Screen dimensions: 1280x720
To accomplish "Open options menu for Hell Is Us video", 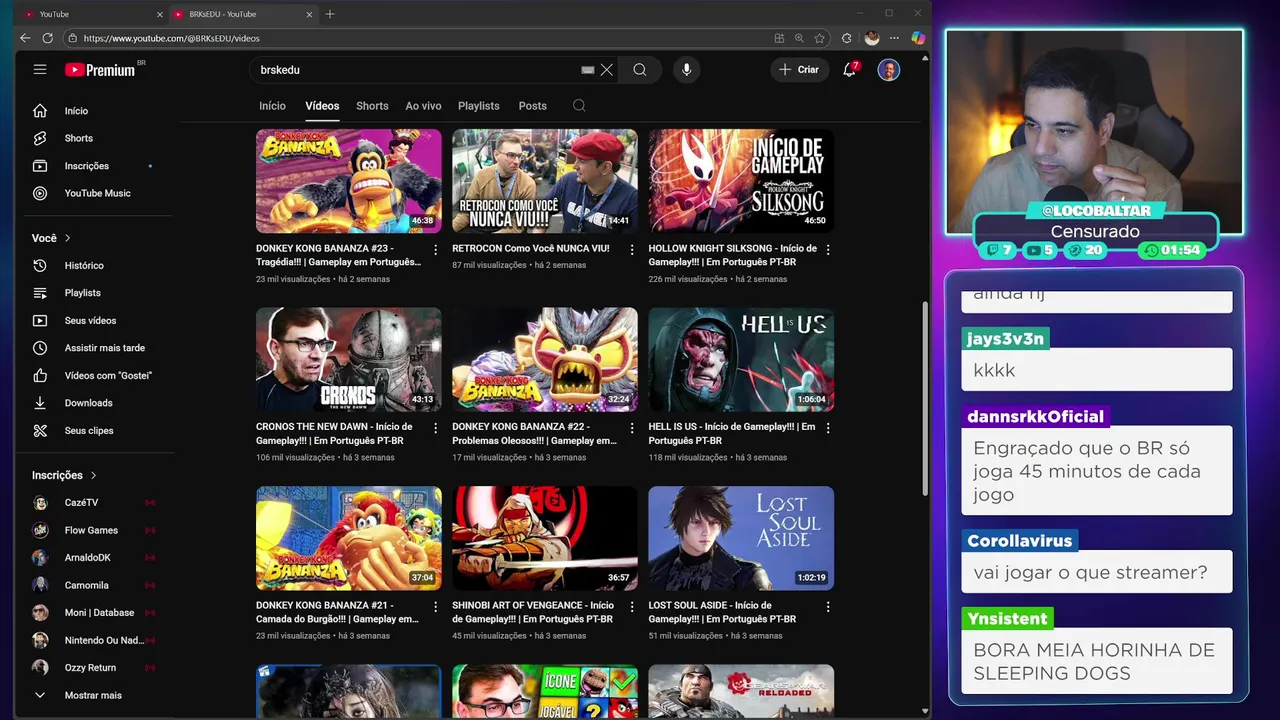I will (828, 428).
